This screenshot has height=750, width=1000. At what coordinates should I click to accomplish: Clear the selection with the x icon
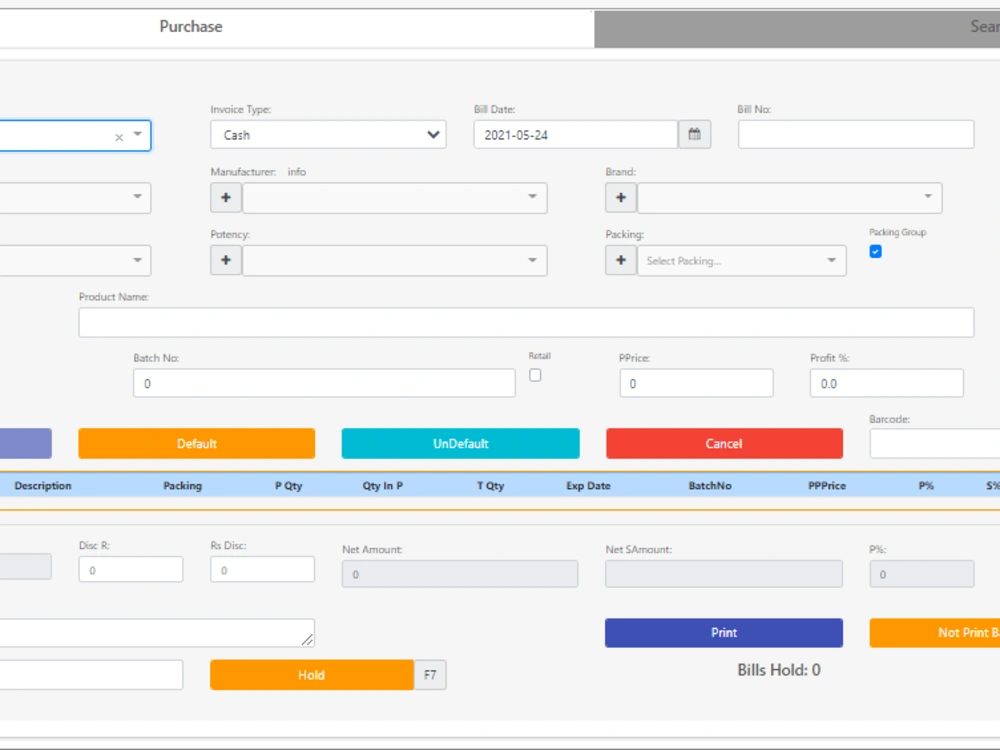(x=119, y=137)
